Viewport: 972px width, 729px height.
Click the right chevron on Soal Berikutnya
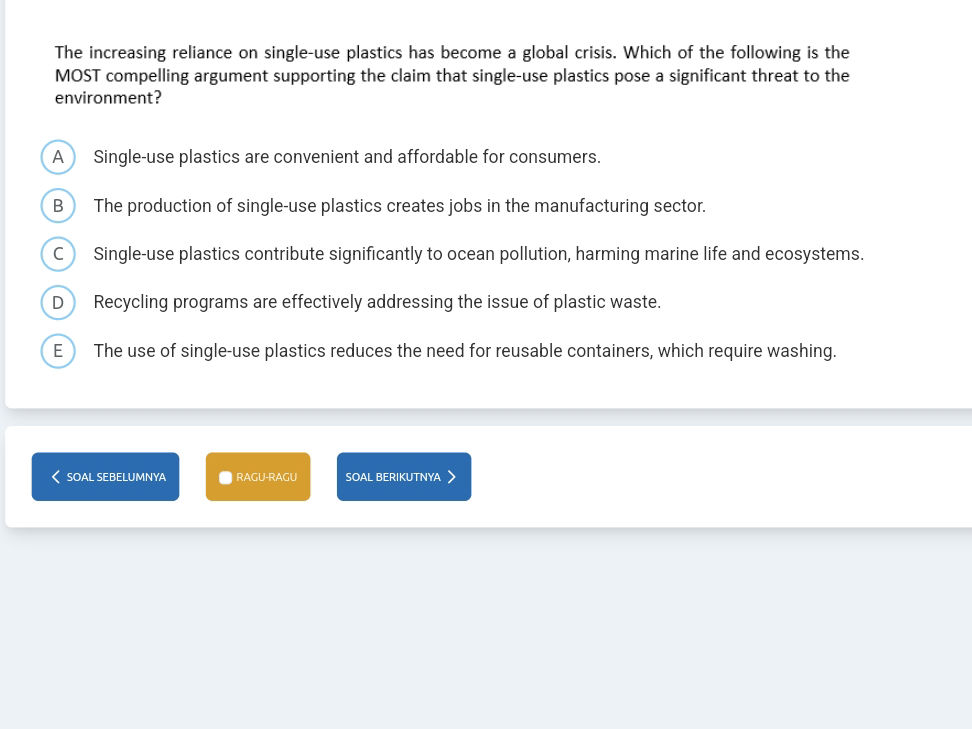coord(452,477)
